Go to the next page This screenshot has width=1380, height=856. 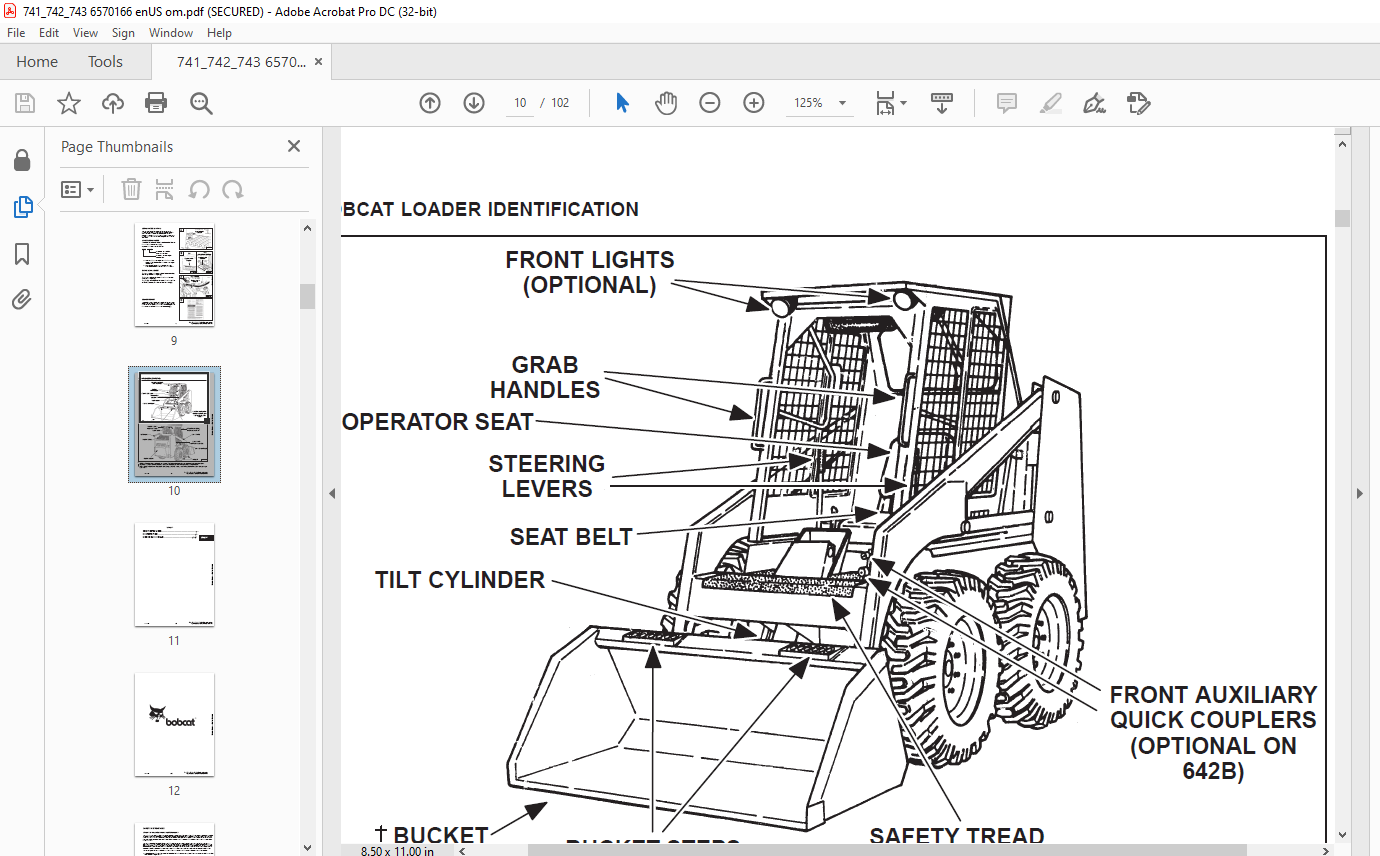click(474, 103)
